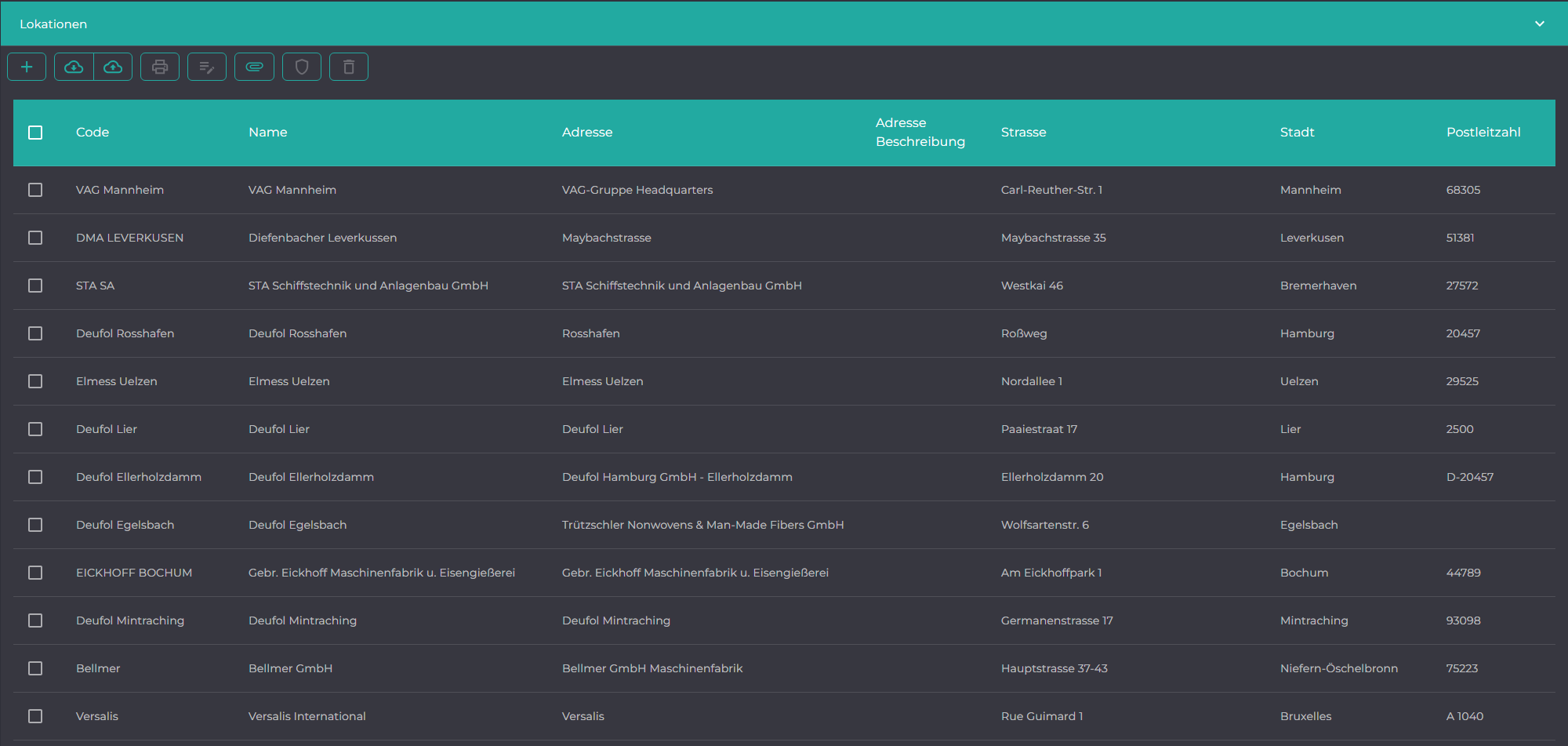Select the Deufol Egelsbach row checkbox
Viewport: 1568px width, 746px height.
35,525
